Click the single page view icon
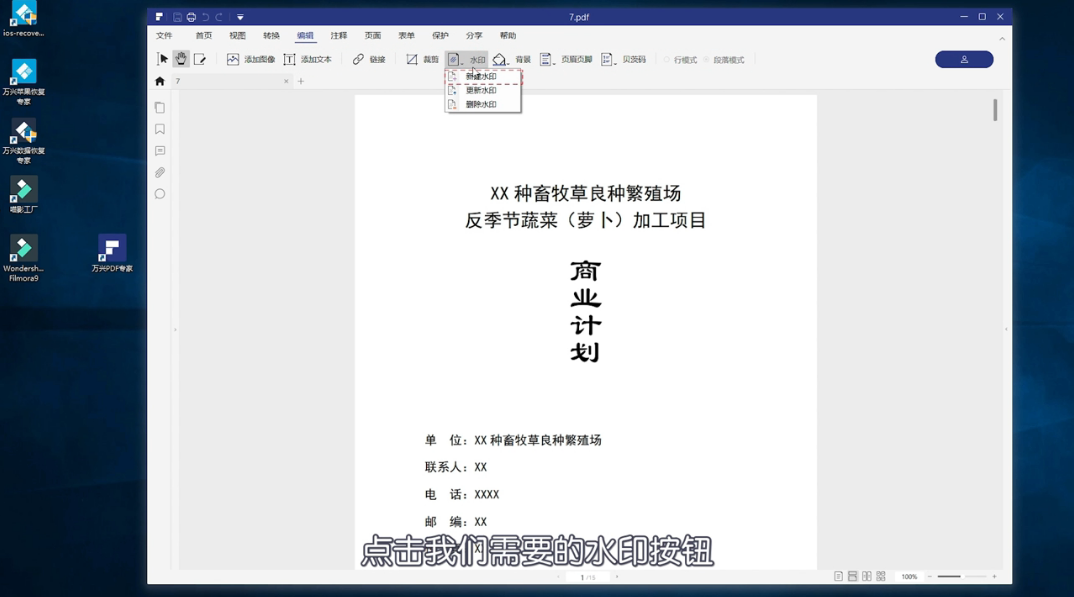This screenshot has height=597, width=1074. [x=838, y=575]
